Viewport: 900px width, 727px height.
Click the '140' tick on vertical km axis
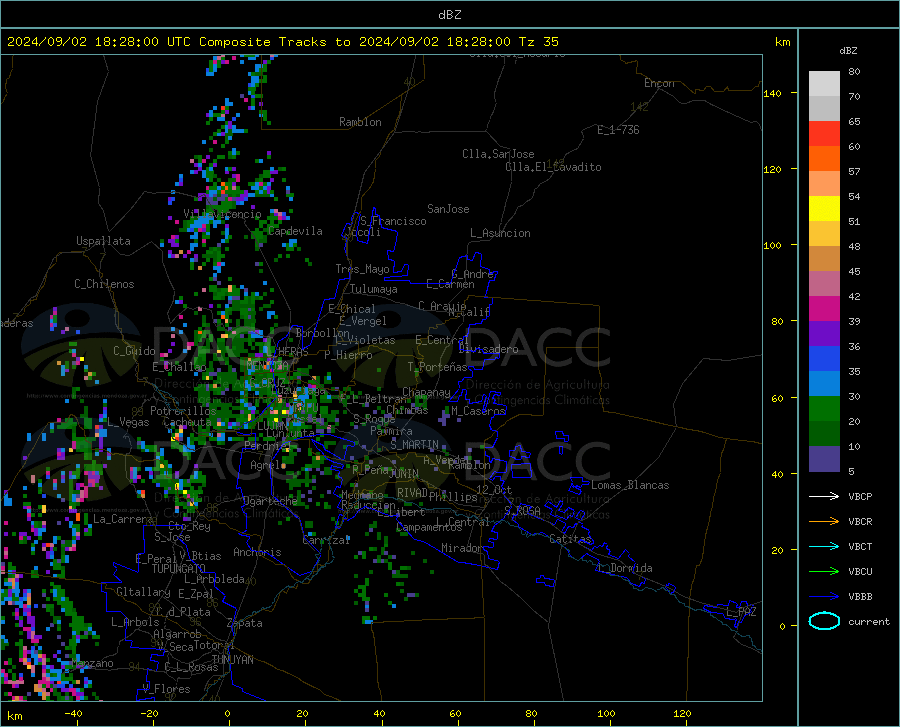pos(772,93)
